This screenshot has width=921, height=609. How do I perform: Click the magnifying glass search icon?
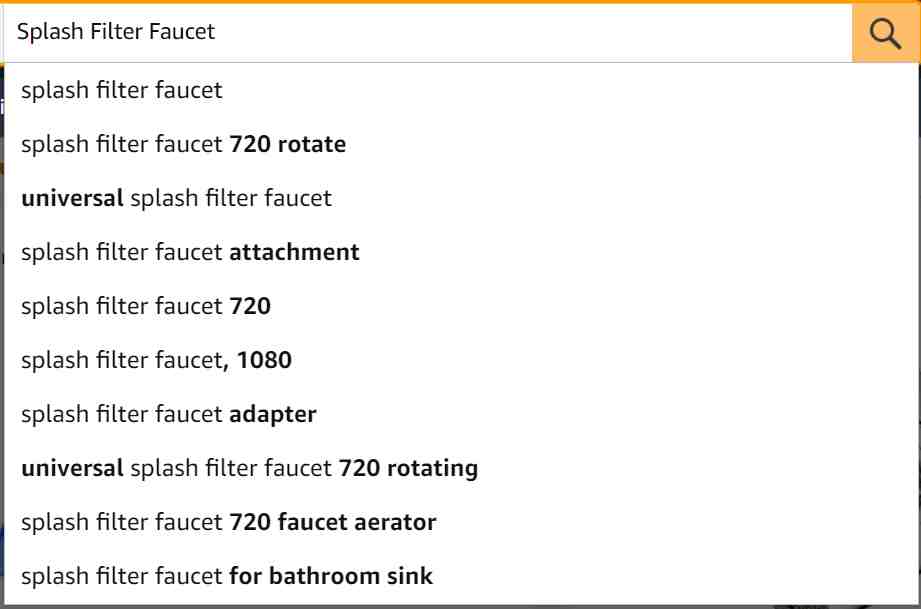885,33
